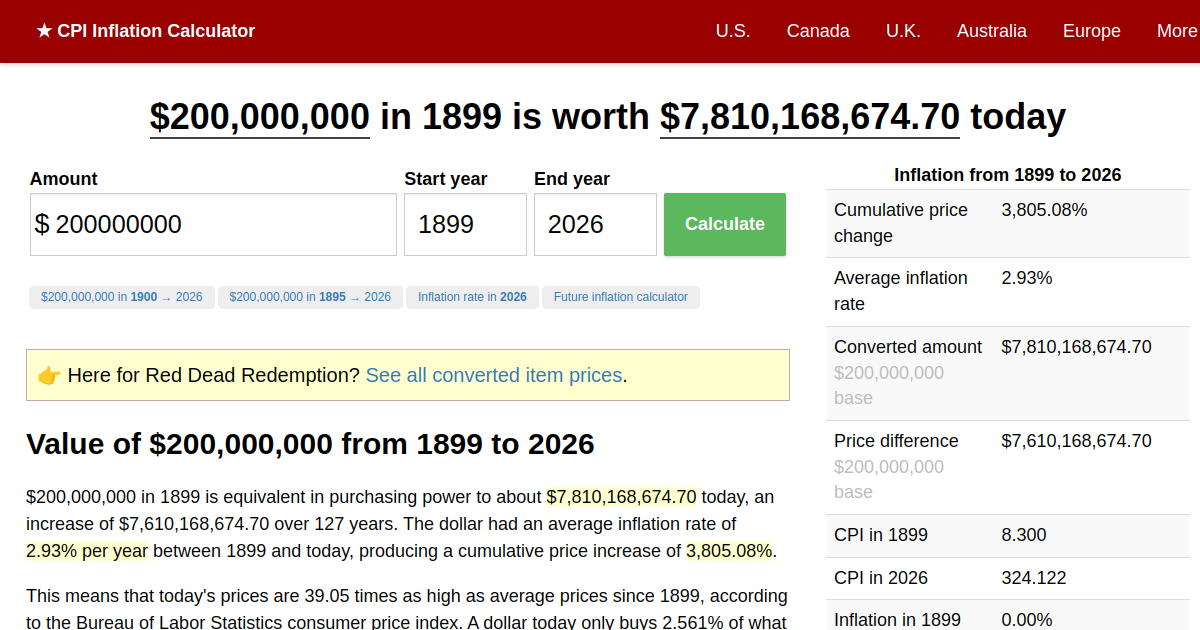Open the See all converted item prices link
The height and width of the screenshot is (630, 1200).
[493, 375]
